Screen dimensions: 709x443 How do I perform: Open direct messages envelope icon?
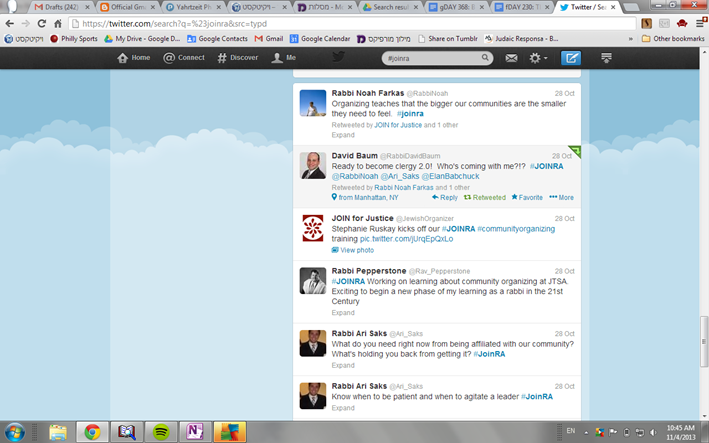click(x=511, y=58)
